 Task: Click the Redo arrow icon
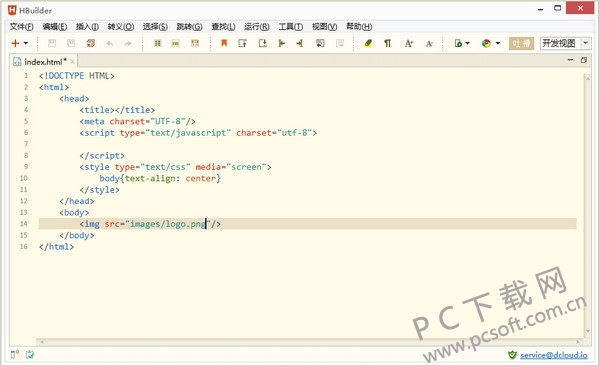(x=128, y=44)
